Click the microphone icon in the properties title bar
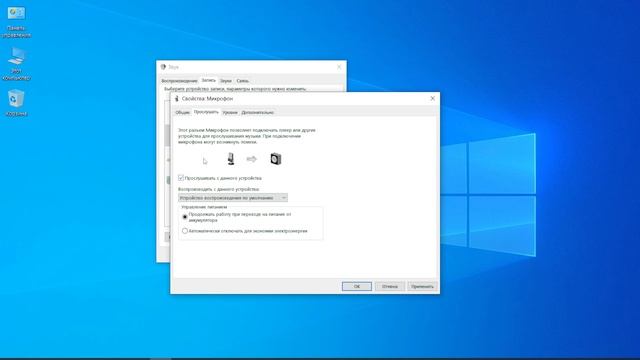Viewport: 640px width, 360px height. pos(177,98)
